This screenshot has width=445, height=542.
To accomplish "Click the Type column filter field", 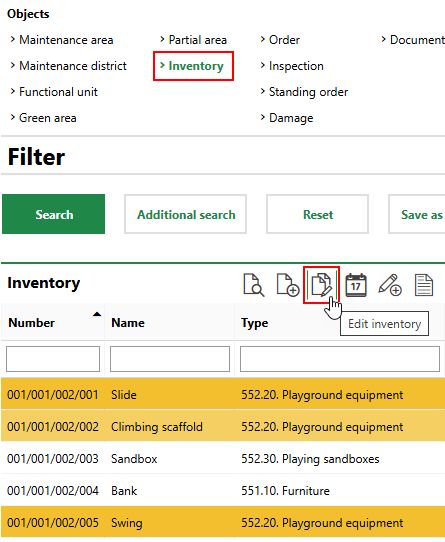I will (340, 359).
